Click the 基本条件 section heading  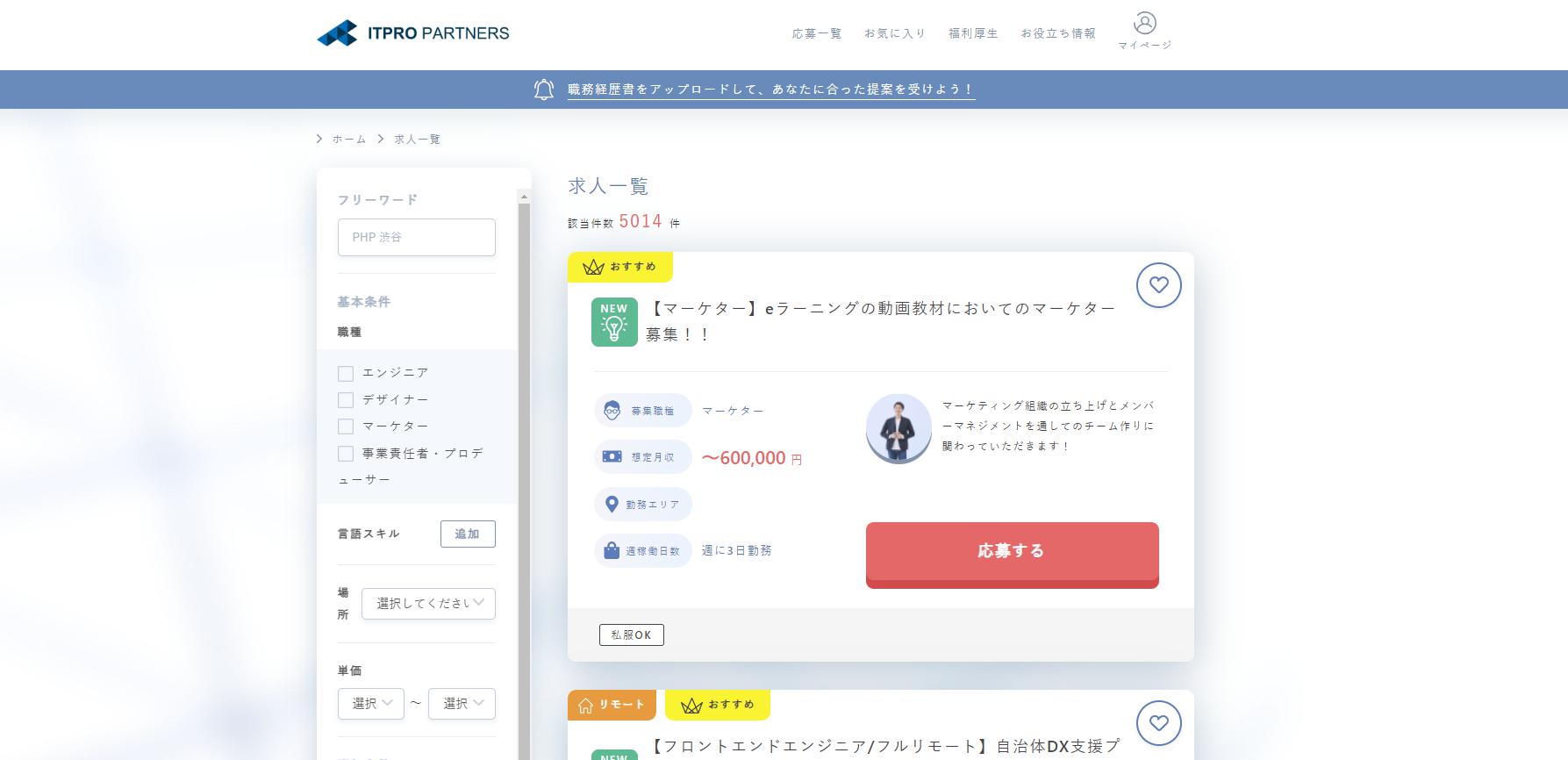coord(364,302)
